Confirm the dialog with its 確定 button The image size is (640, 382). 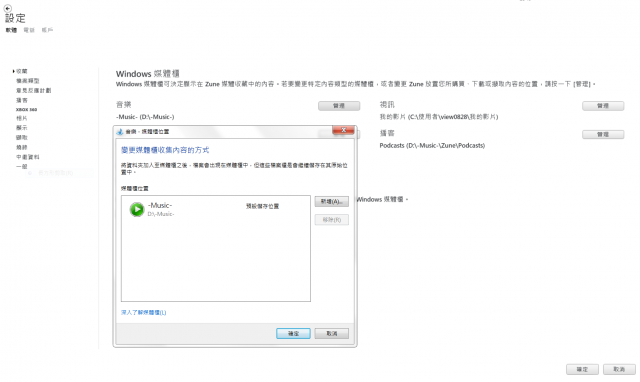293,333
